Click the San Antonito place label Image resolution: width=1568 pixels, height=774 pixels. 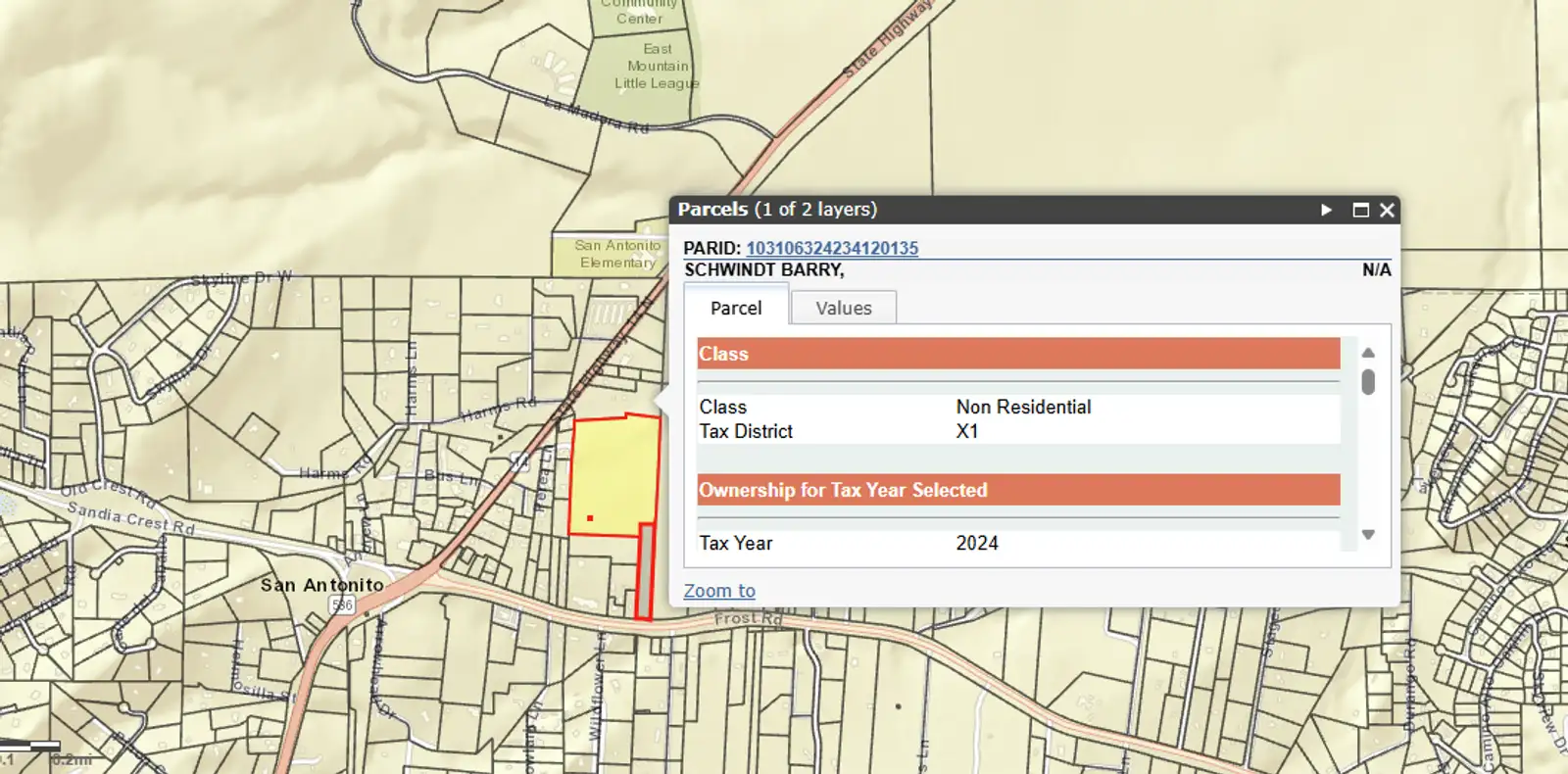pyautogui.click(x=322, y=585)
